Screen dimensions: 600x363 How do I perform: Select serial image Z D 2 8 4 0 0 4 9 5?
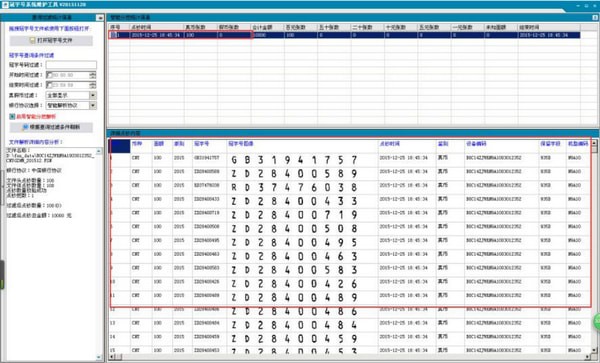coord(294,243)
